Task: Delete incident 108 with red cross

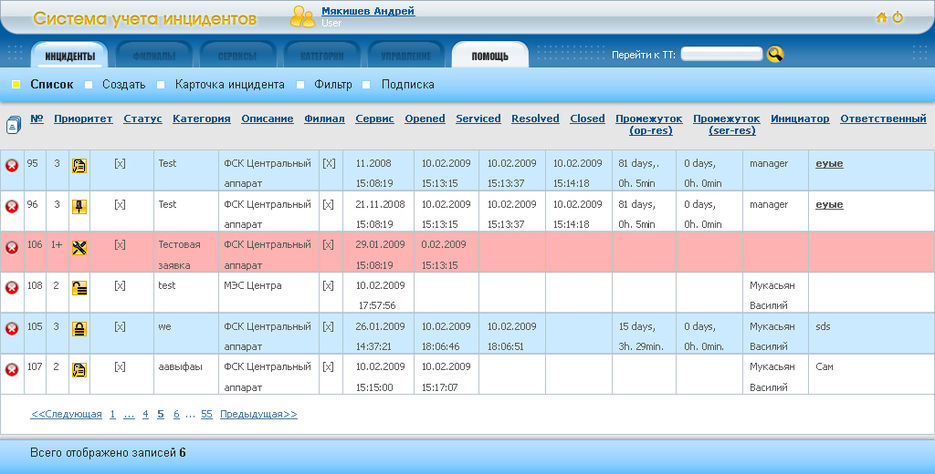Action: (x=11, y=288)
